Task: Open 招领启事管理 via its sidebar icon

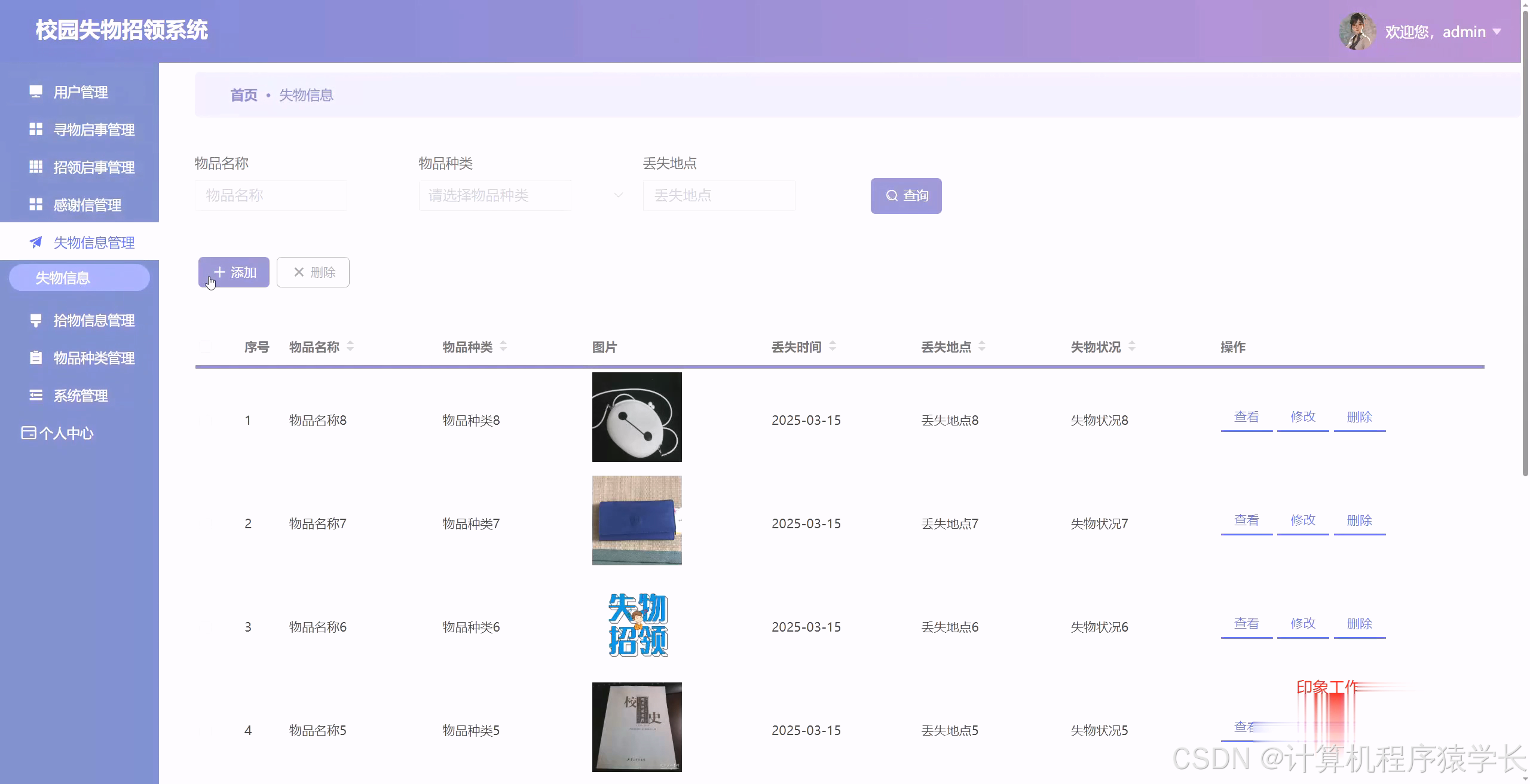Action: [x=35, y=168]
